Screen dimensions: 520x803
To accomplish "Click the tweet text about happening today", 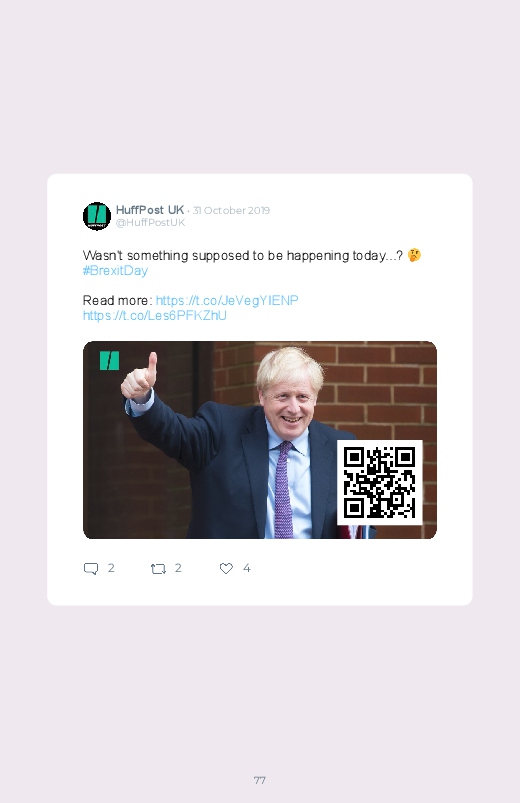I will (243, 255).
